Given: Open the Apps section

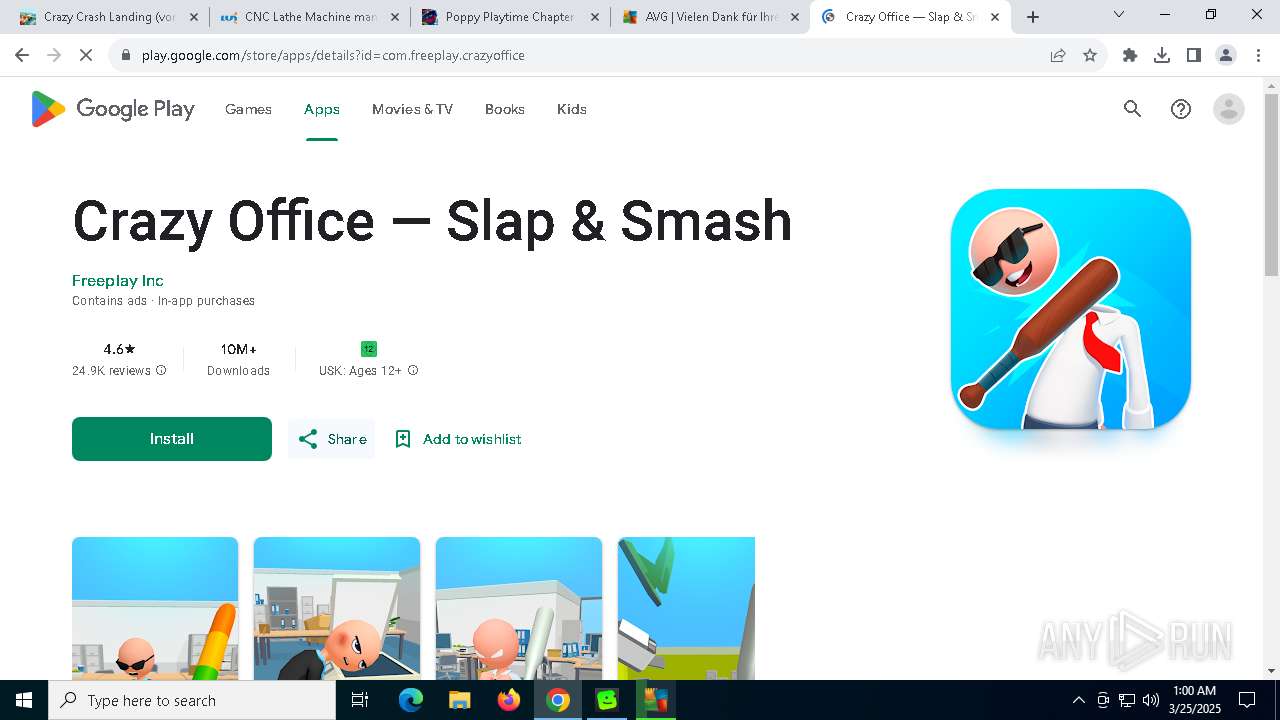Looking at the screenshot, I should [322, 109].
